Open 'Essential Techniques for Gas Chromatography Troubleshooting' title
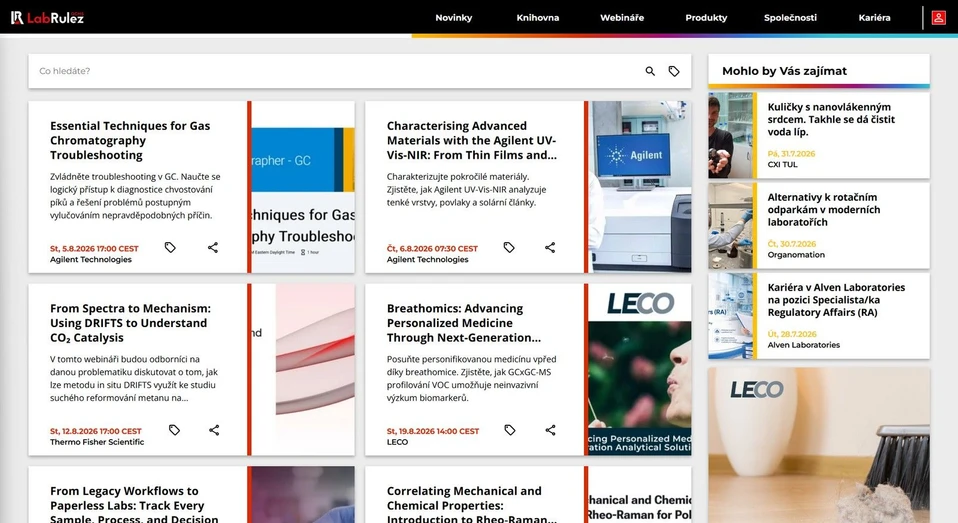Image resolution: width=958 pixels, height=523 pixels. click(130, 141)
